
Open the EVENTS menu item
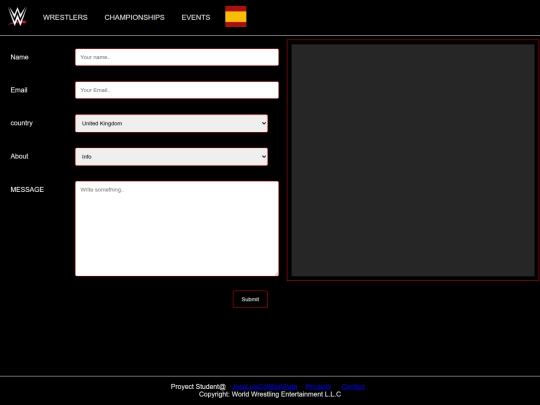[196, 17]
